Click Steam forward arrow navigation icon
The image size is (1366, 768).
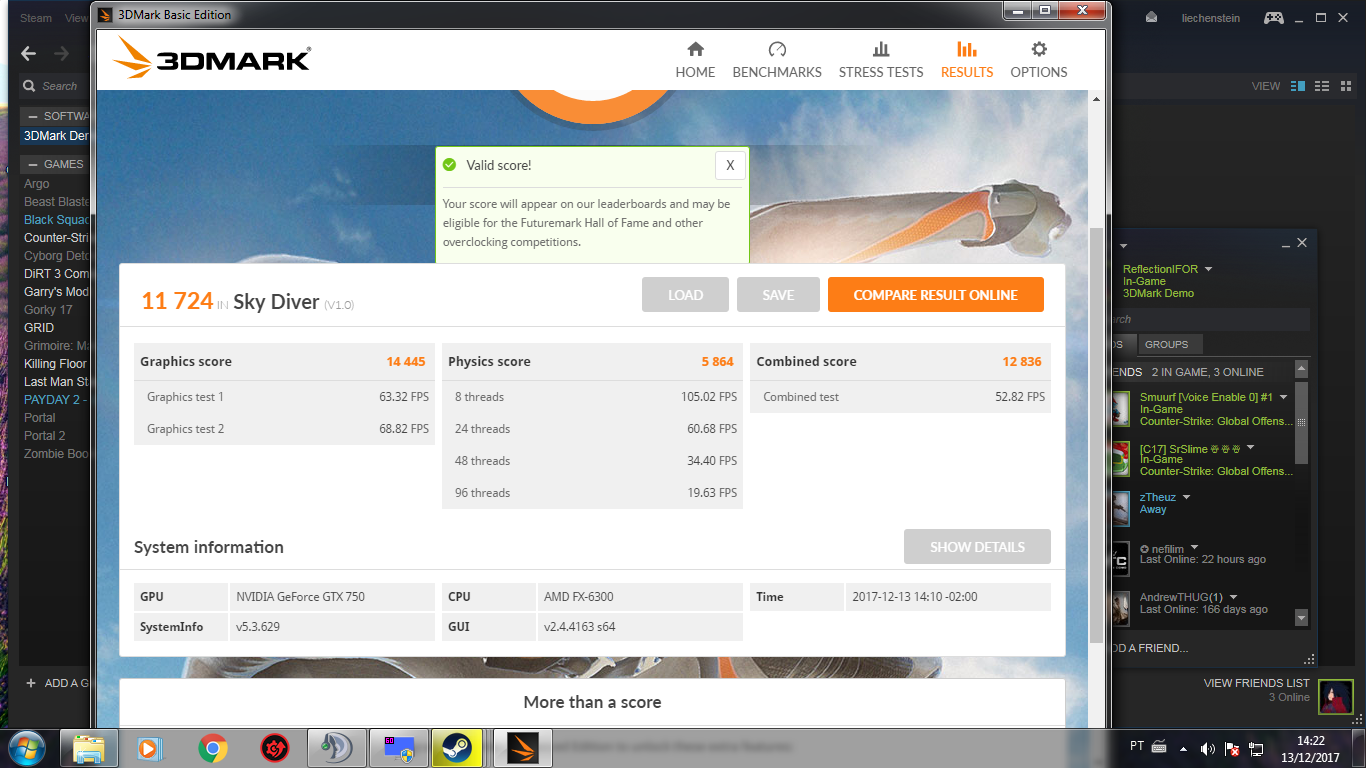pos(62,54)
